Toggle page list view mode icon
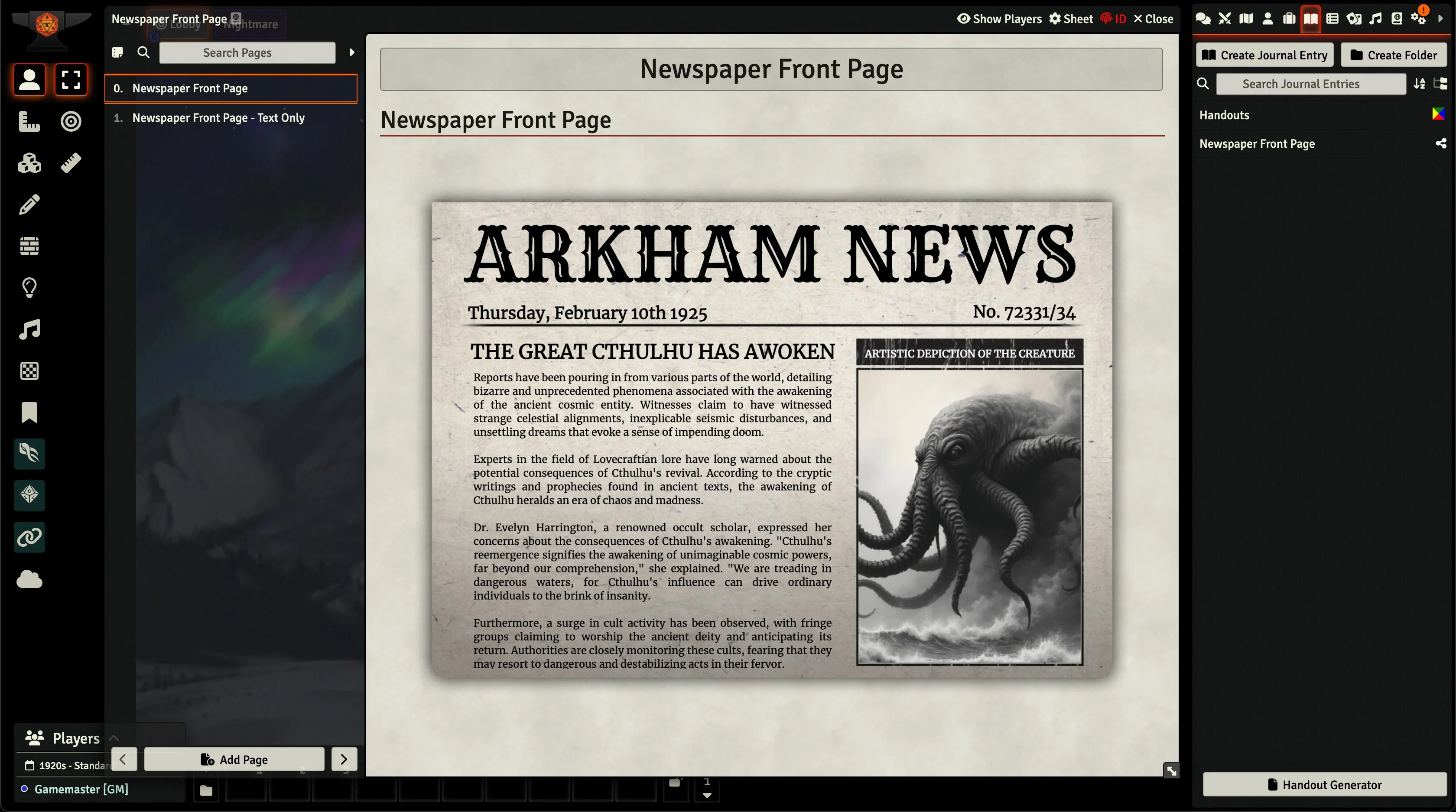 pos(117,52)
